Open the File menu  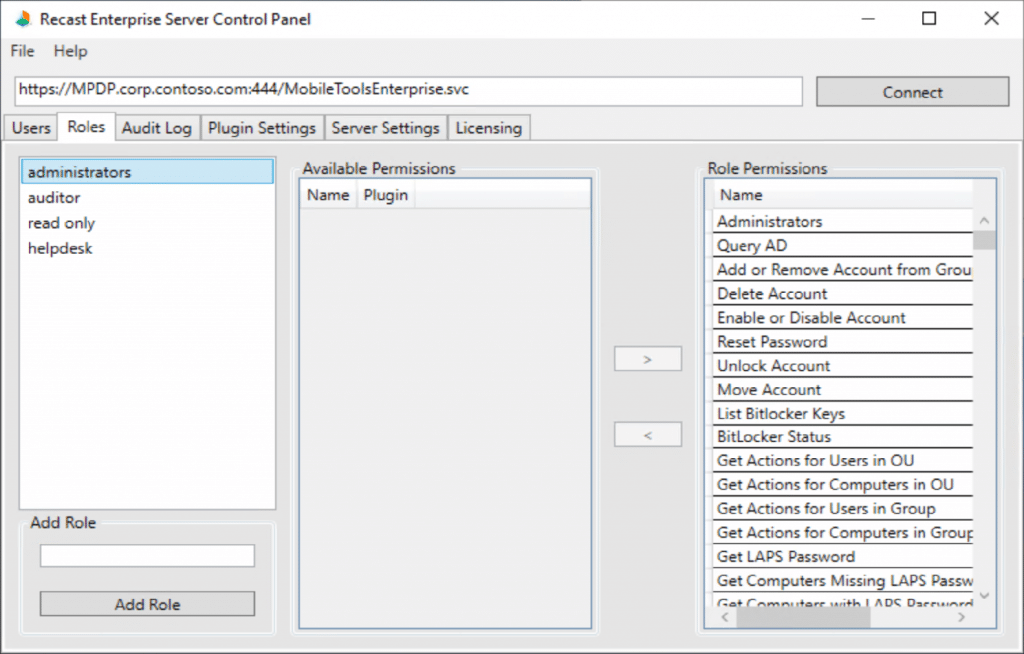pos(22,51)
